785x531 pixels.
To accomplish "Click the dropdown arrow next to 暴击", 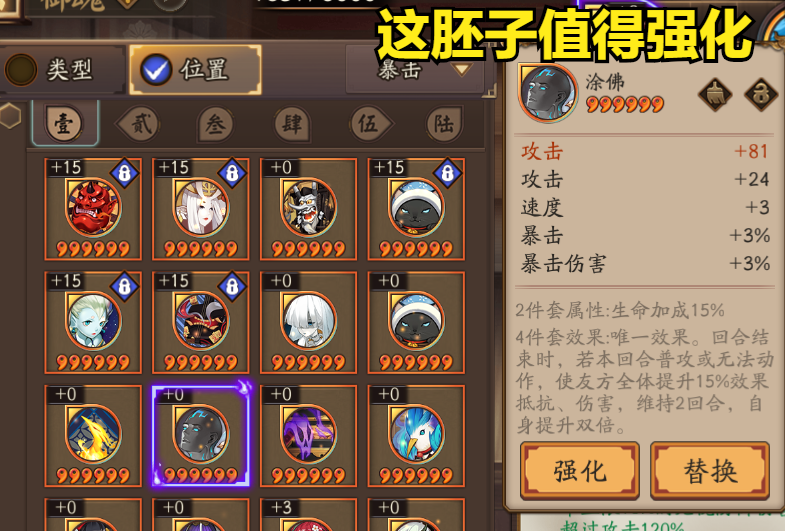I will click(x=461, y=70).
